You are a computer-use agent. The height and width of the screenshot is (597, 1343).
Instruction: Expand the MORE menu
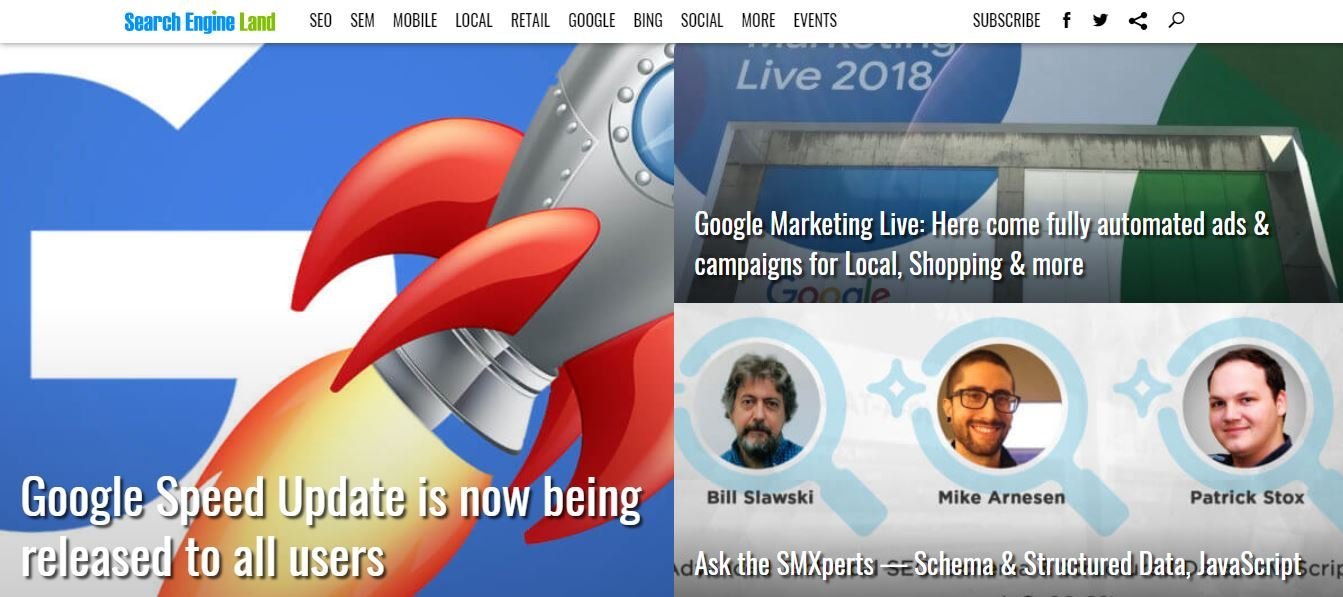(758, 21)
